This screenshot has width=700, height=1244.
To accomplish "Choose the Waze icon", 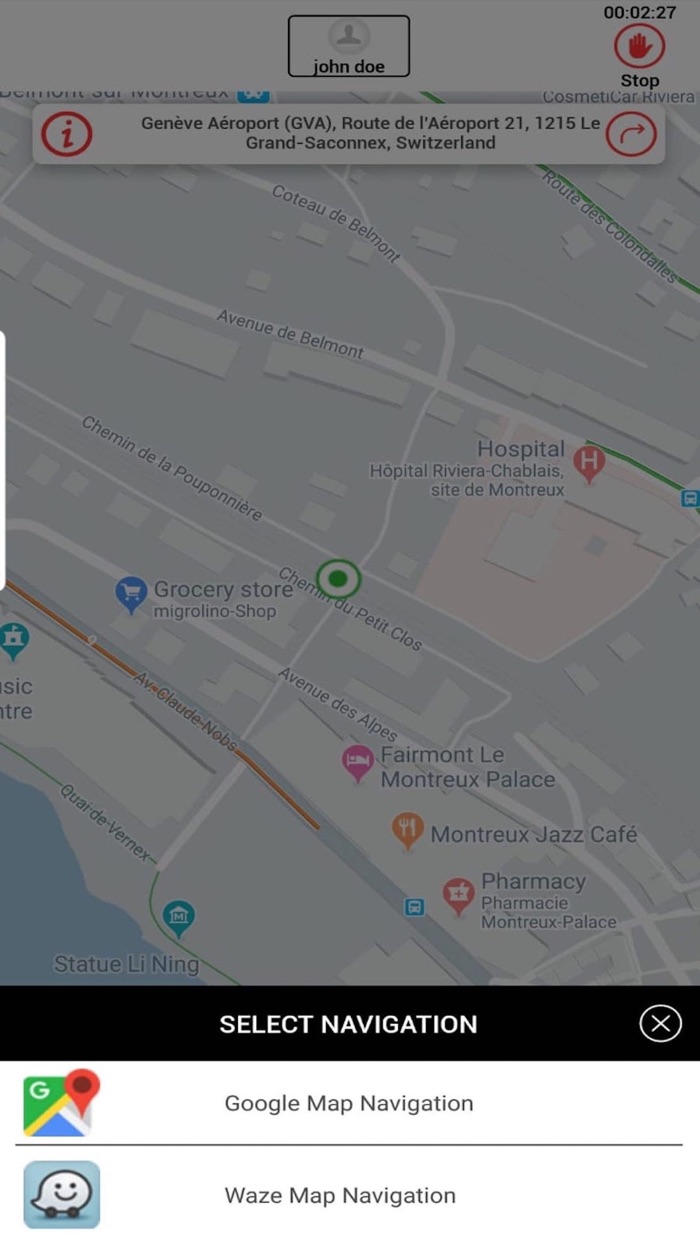I will coord(62,1194).
